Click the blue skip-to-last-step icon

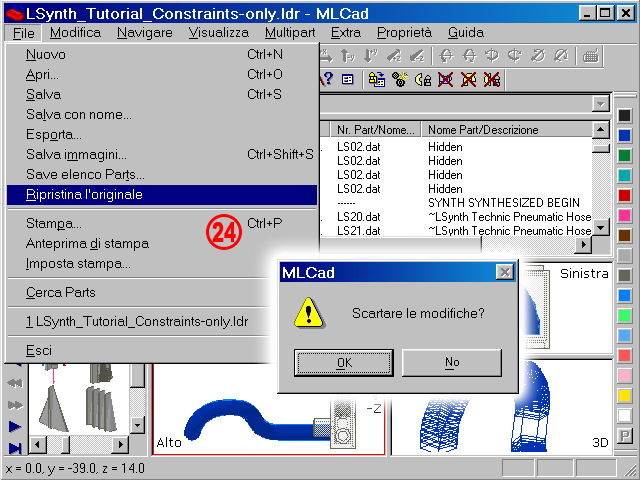click(x=15, y=448)
